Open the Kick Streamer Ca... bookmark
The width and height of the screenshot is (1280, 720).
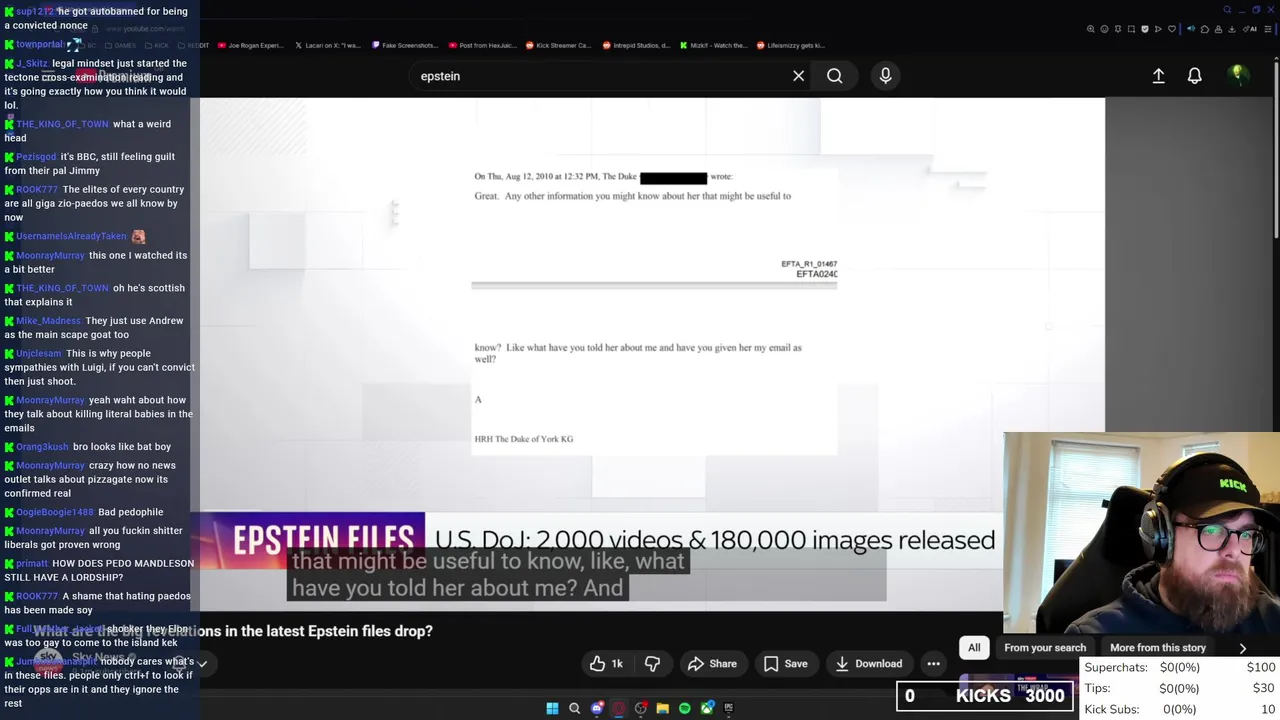tap(559, 45)
